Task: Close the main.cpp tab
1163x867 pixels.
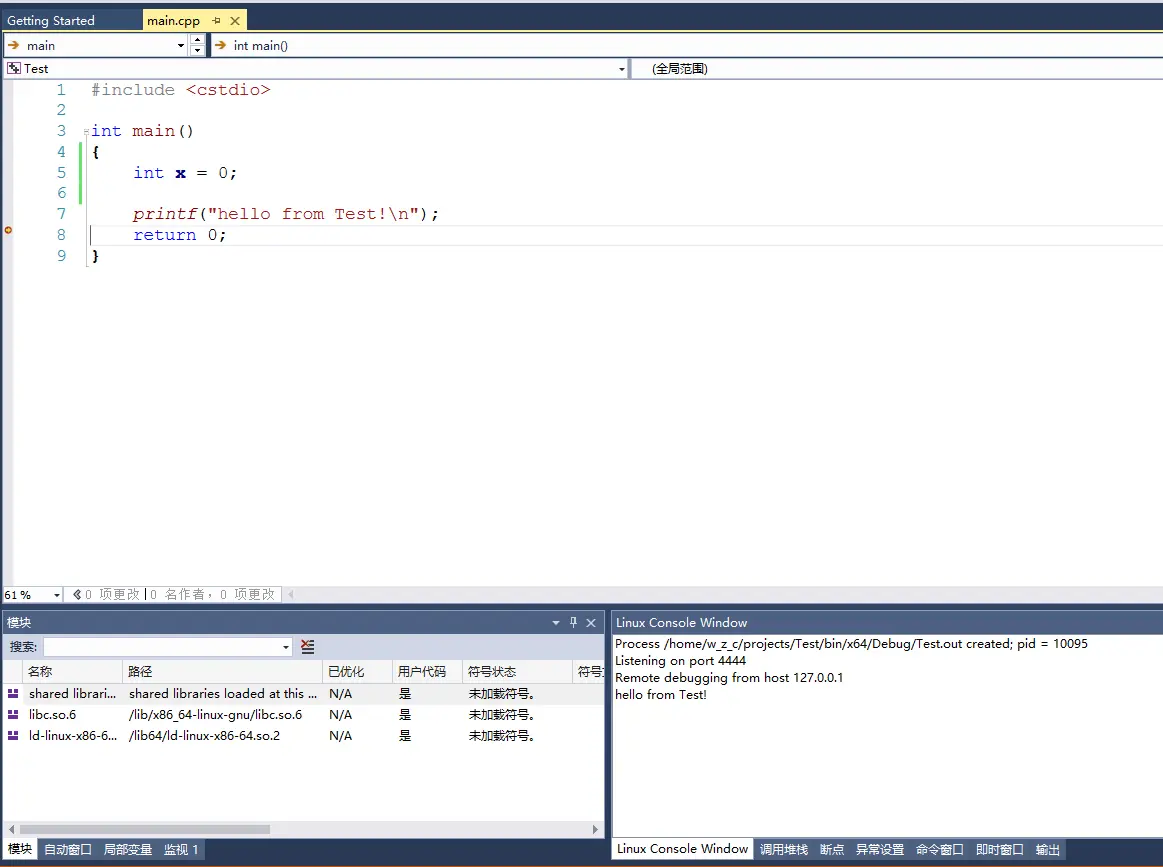Action: click(x=235, y=21)
